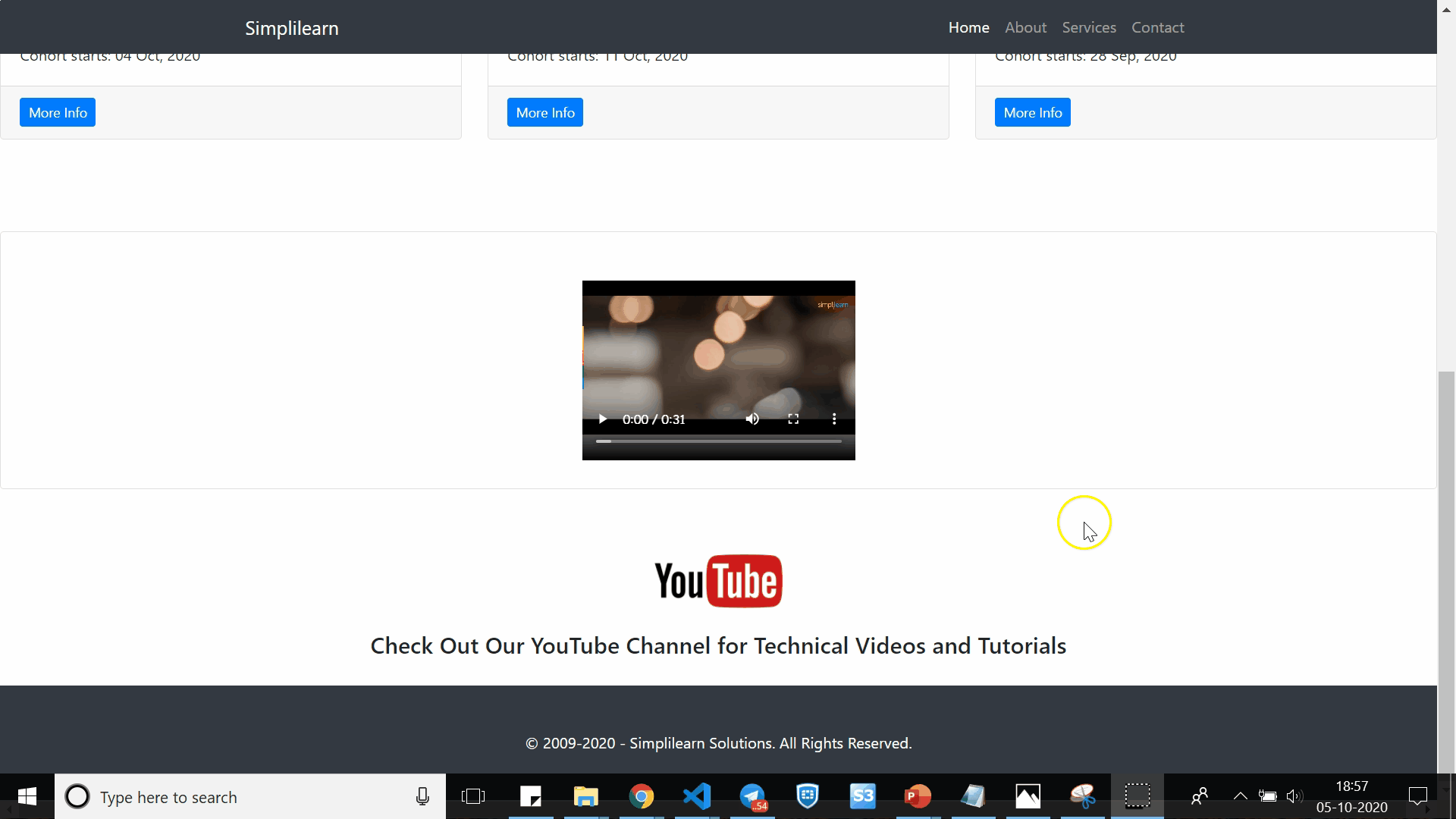Click More Info for 28 Sep cohort
The image size is (1456, 819).
(x=1033, y=112)
